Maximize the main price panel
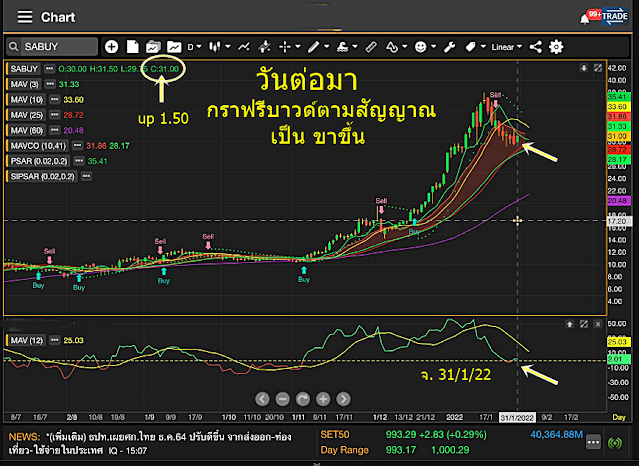Viewport: 639px width, 466px height. coord(597,68)
